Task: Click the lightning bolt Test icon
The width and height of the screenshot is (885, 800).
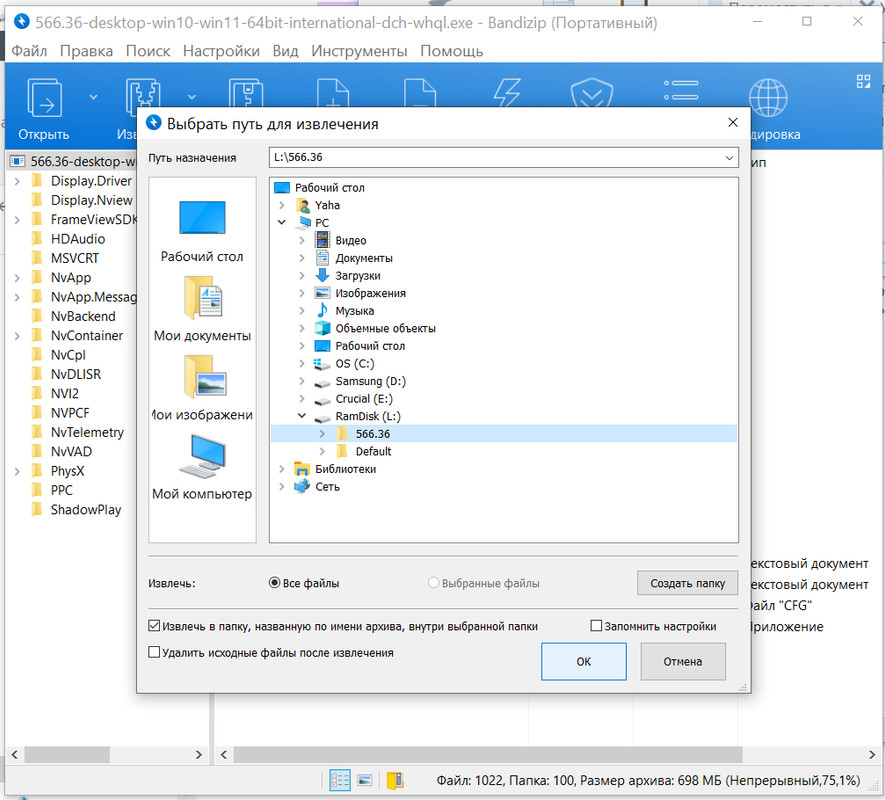Action: [507, 93]
